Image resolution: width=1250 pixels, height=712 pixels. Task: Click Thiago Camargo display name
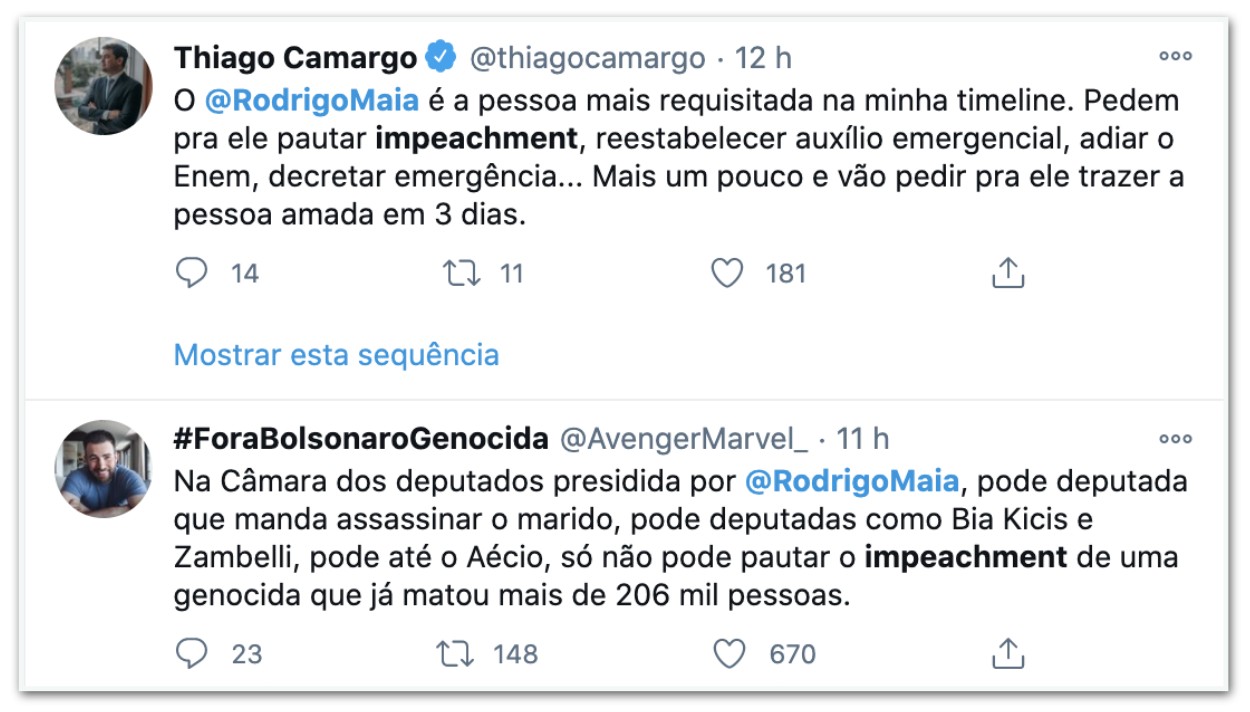(295, 58)
